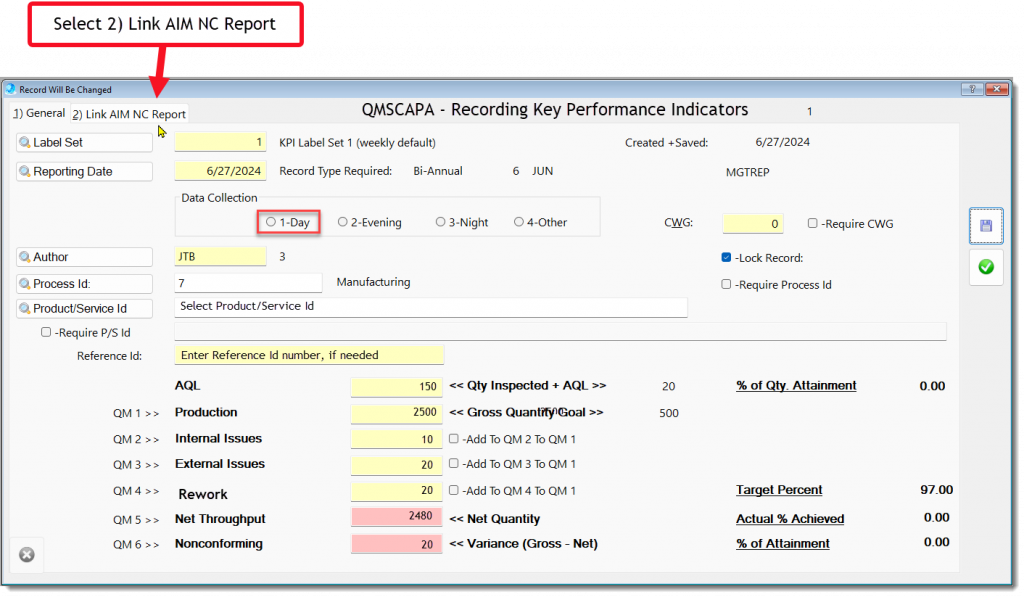Image resolution: width=1024 pixels, height=597 pixels.
Task: Click the Actual % Achieved link
Action: pyautogui.click(x=790, y=519)
